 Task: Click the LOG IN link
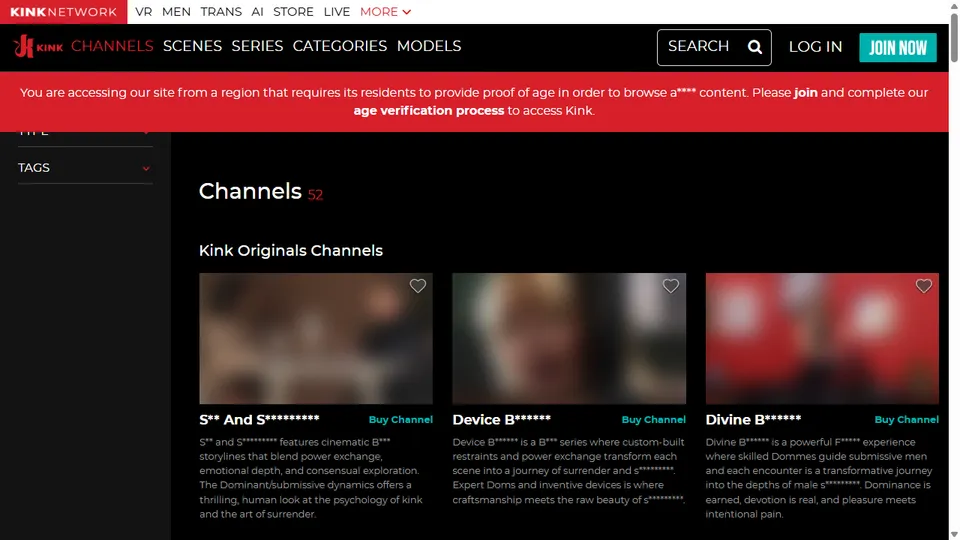click(x=816, y=47)
